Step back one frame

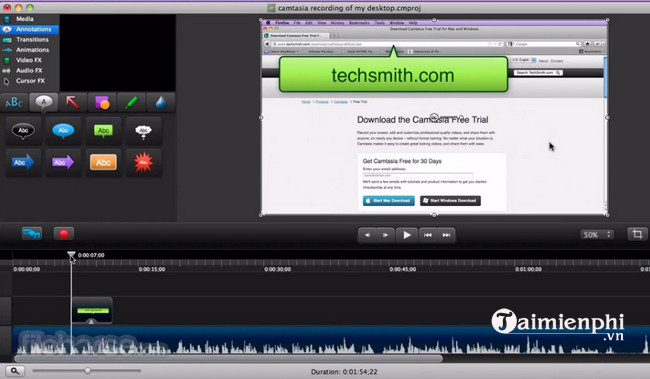tap(367, 235)
